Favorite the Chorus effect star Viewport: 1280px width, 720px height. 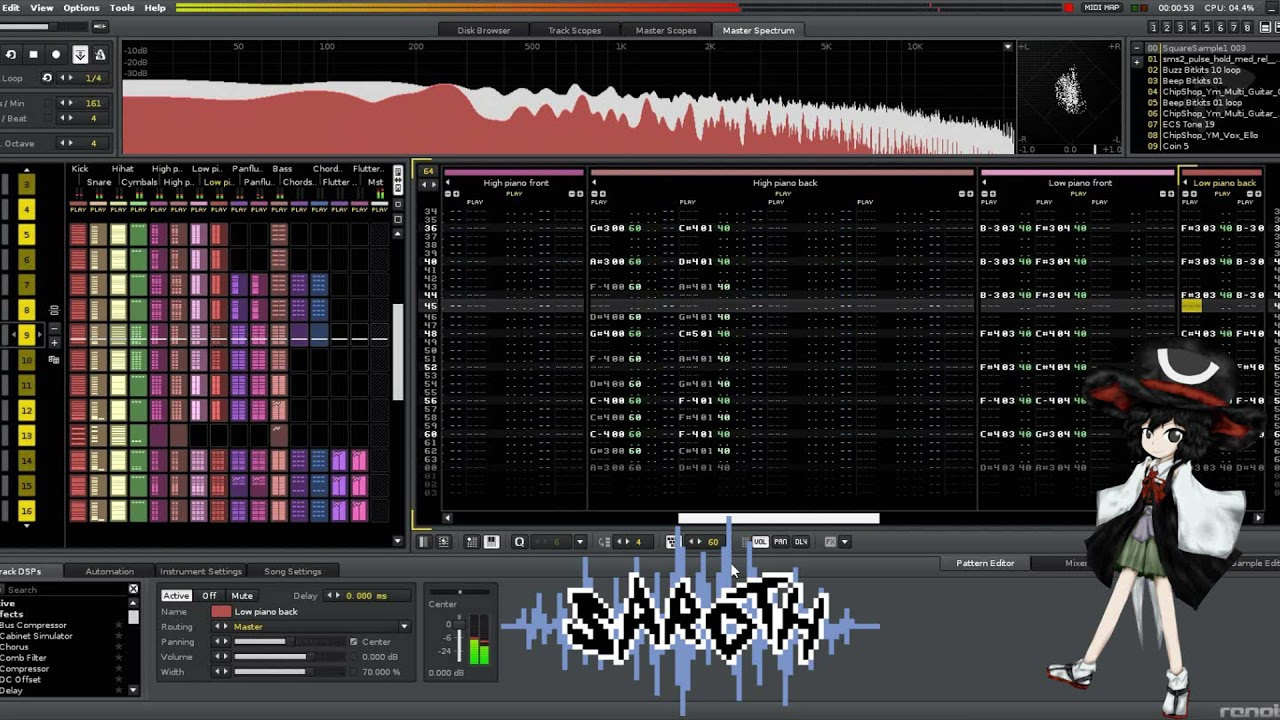(x=119, y=647)
